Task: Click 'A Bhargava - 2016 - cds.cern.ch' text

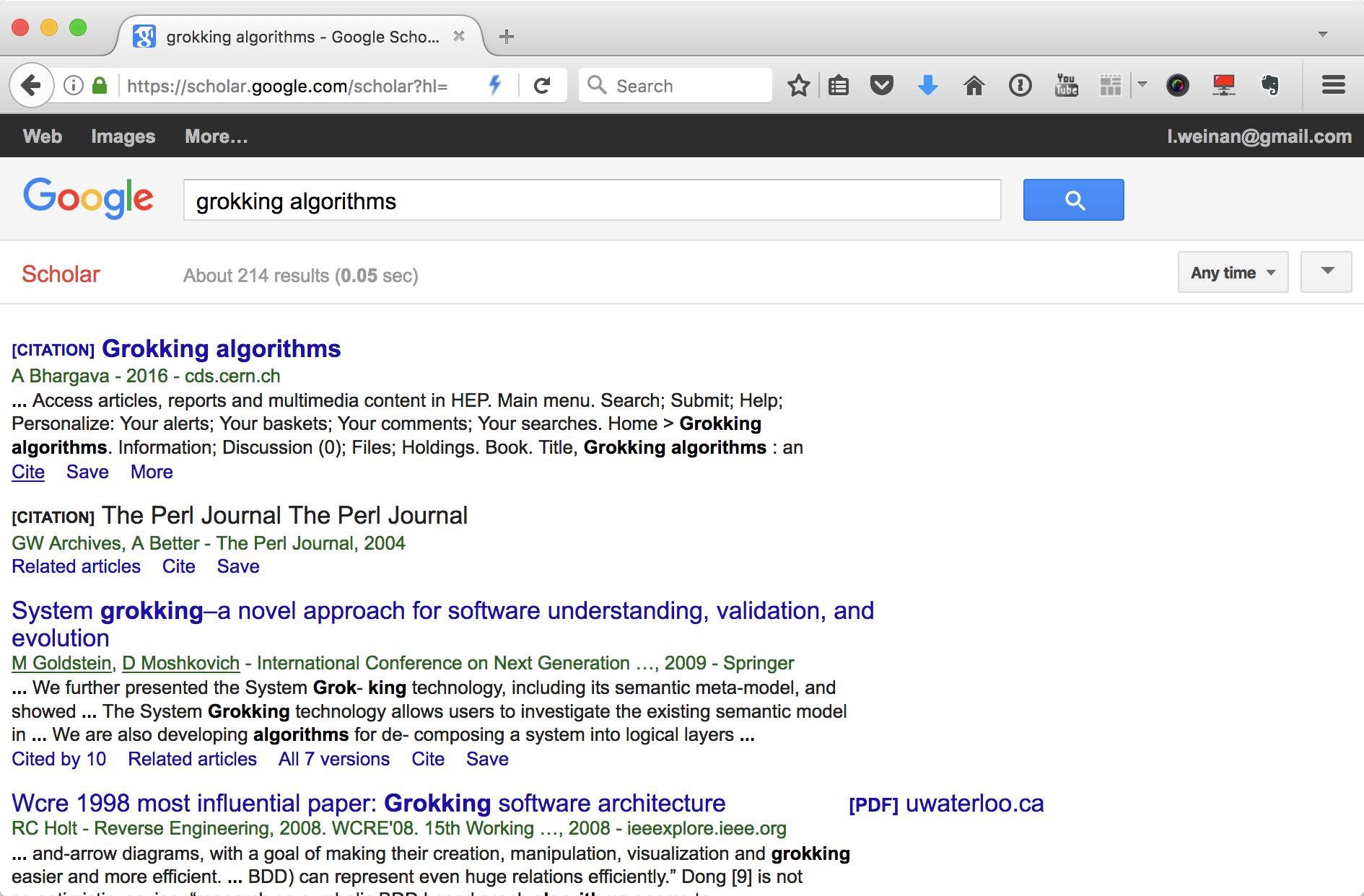Action: [146, 376]
